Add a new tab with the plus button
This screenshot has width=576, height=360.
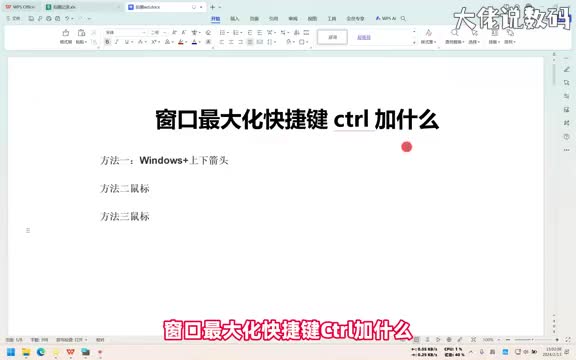pos(212,7)
